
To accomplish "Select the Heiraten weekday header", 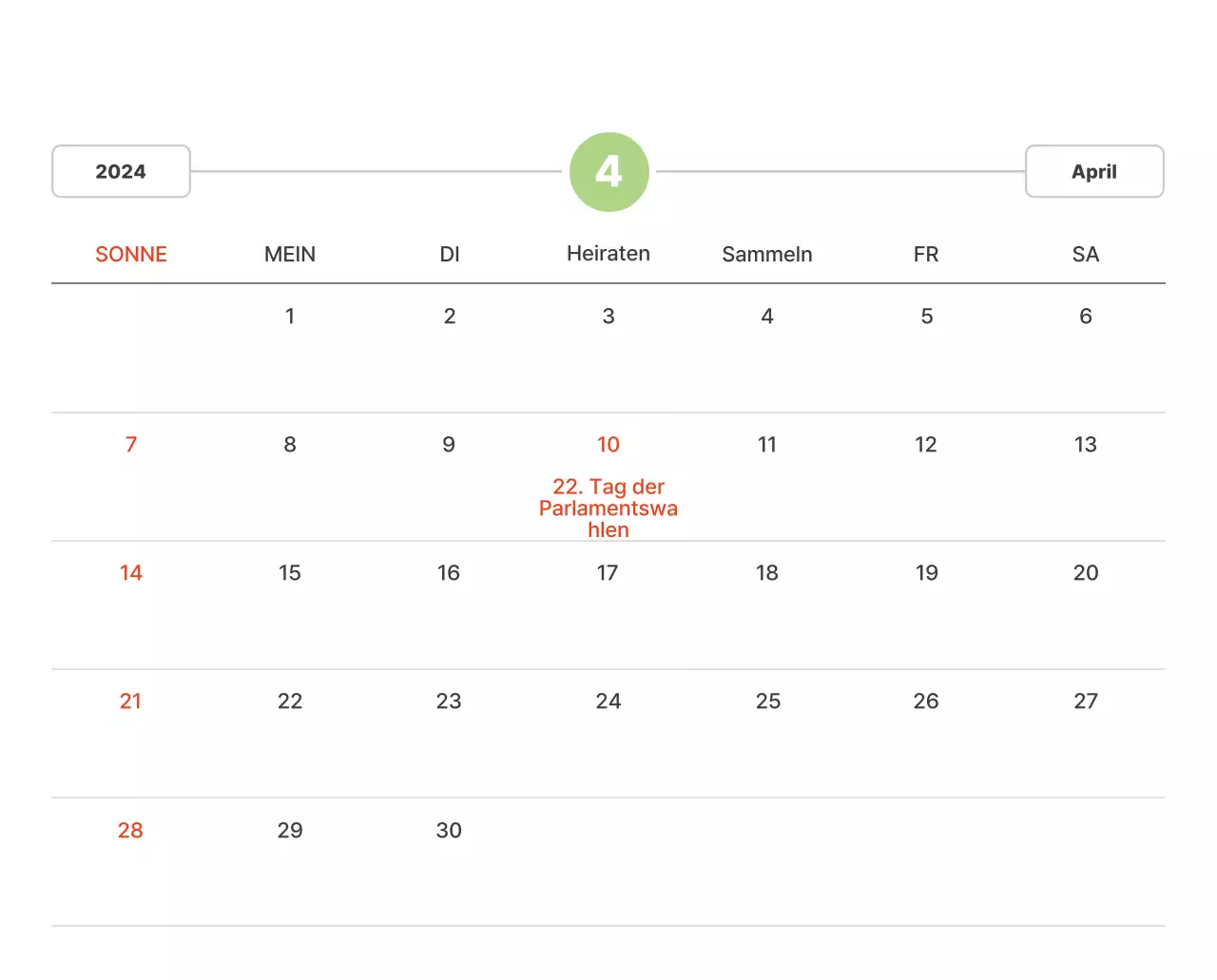I will [608, 254].
